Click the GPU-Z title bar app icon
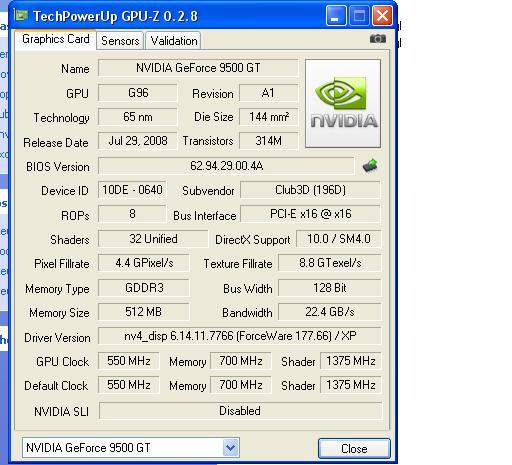The height and width of the screenshot is (465, 512). click(x=22, y=16)
